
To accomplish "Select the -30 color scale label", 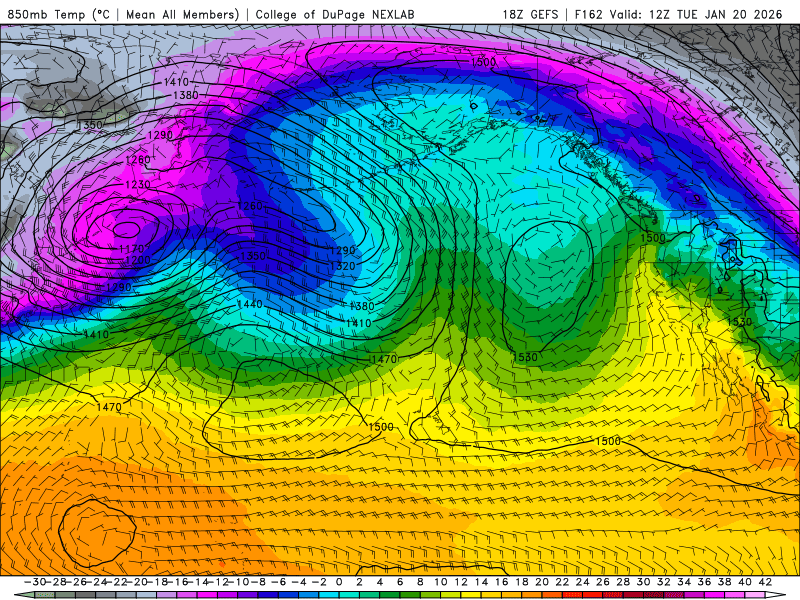I will (x=35, y=582).
